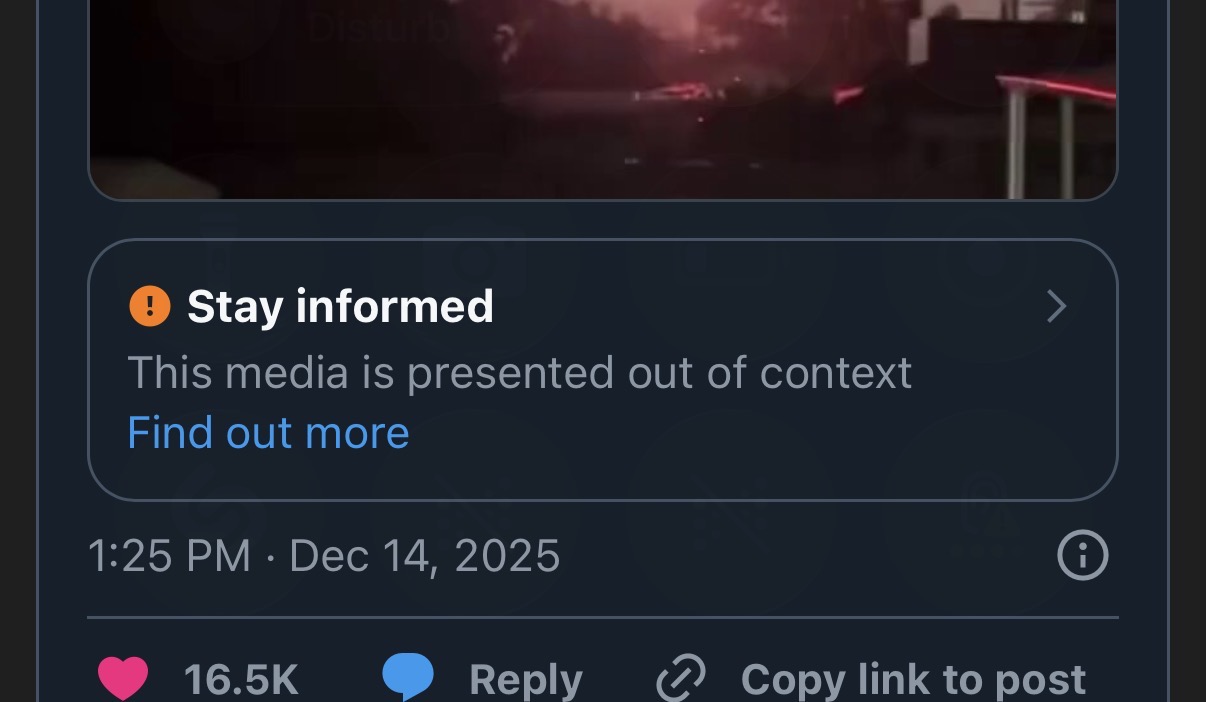Screen dimensions: 1206x702
Task: Click the divider line below the timestamp
Action: click(x=603, y=617)
